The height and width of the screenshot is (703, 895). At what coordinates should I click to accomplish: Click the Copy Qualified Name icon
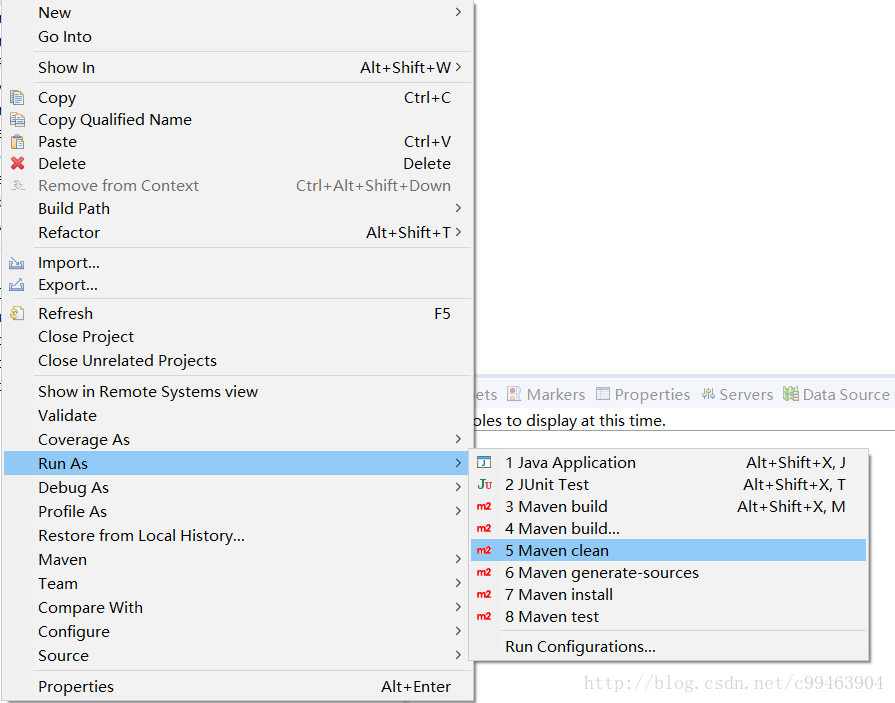(17, 120)
